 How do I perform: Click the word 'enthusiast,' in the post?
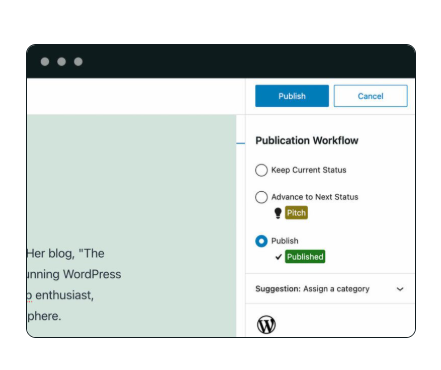pos(64,295)
